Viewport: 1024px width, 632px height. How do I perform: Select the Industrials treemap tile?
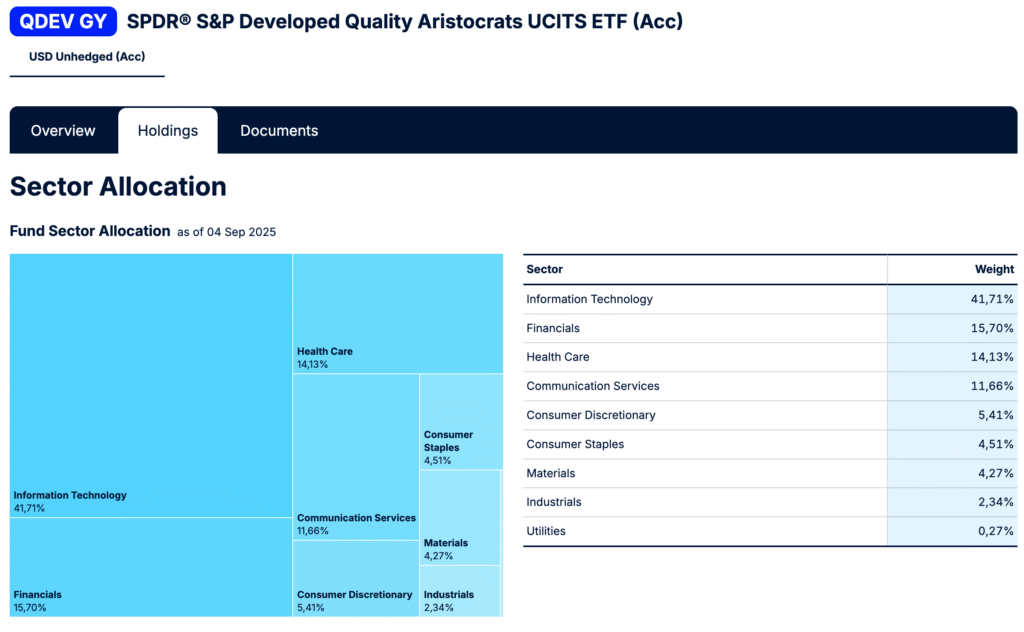[460, 591]
